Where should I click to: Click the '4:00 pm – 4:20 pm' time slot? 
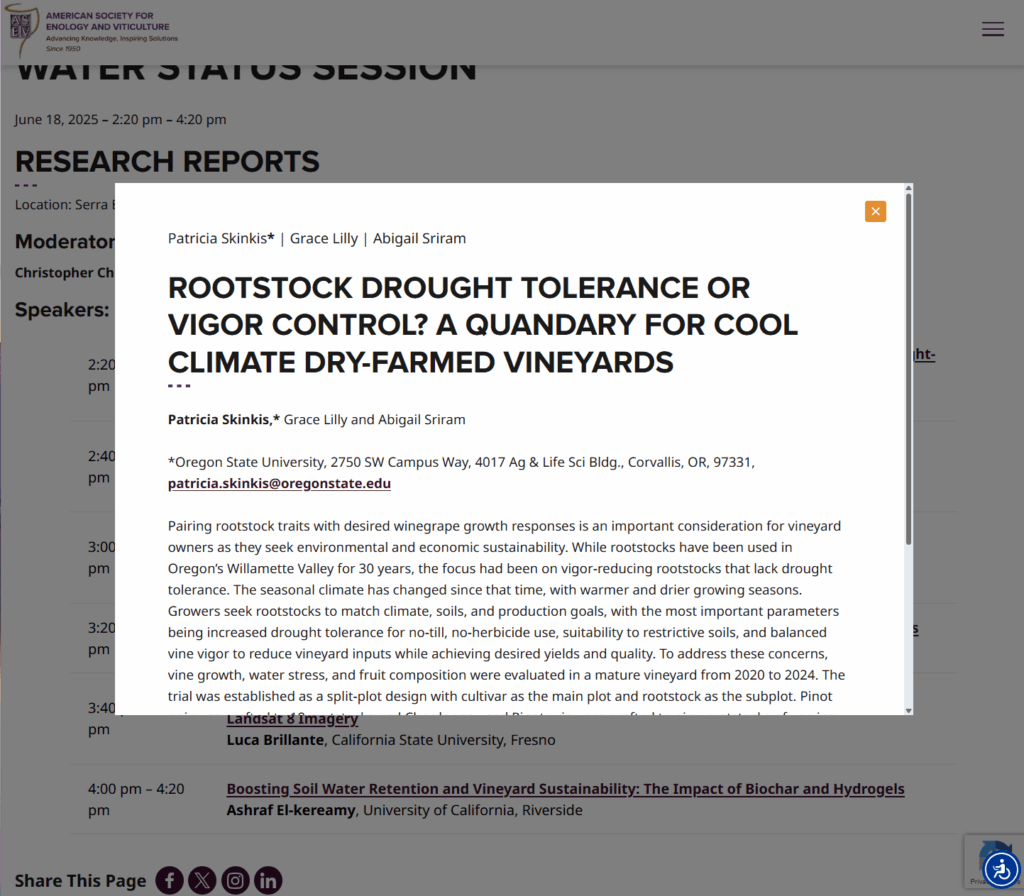tap(136, 799)
